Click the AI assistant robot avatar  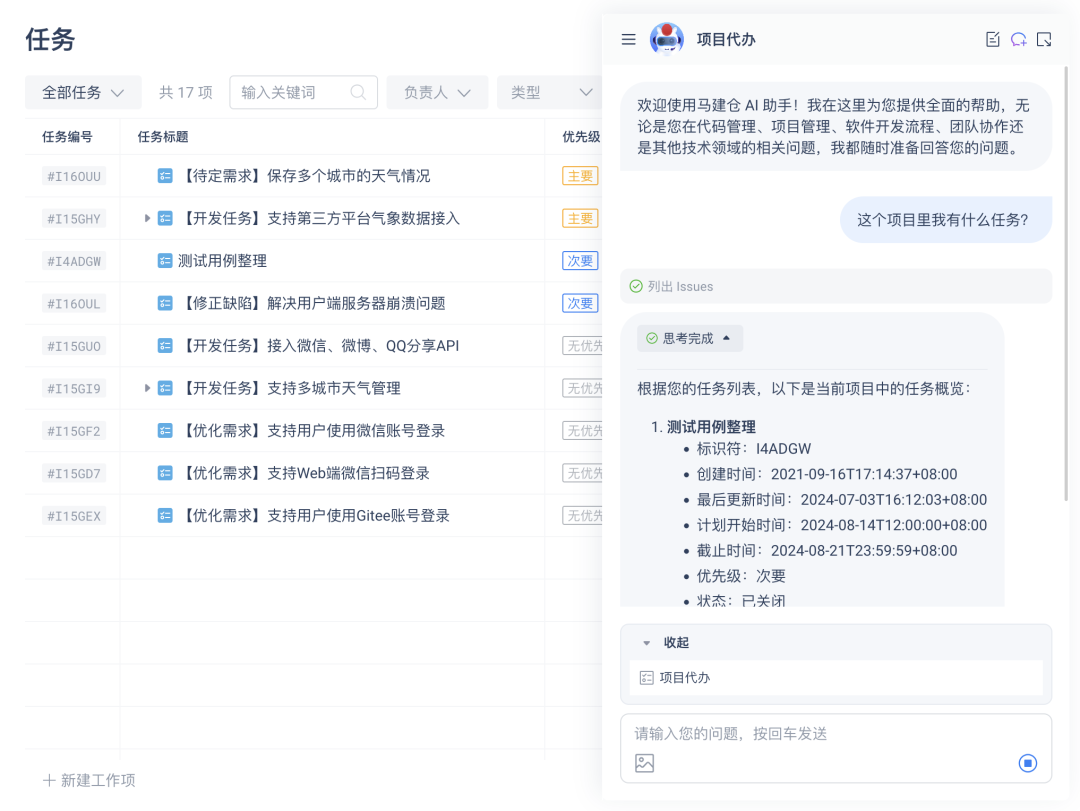(x=667, y=40)
